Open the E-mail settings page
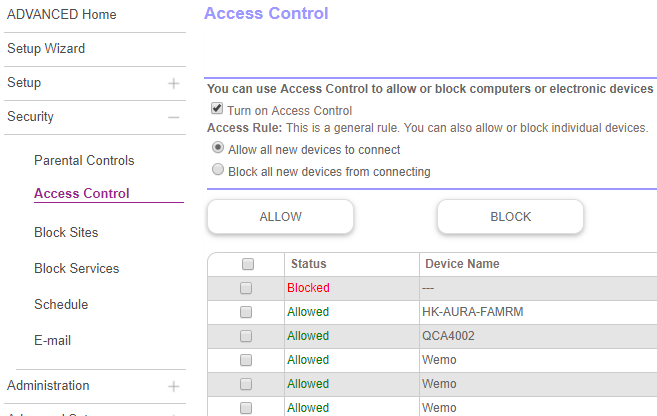 coord(52,341)
